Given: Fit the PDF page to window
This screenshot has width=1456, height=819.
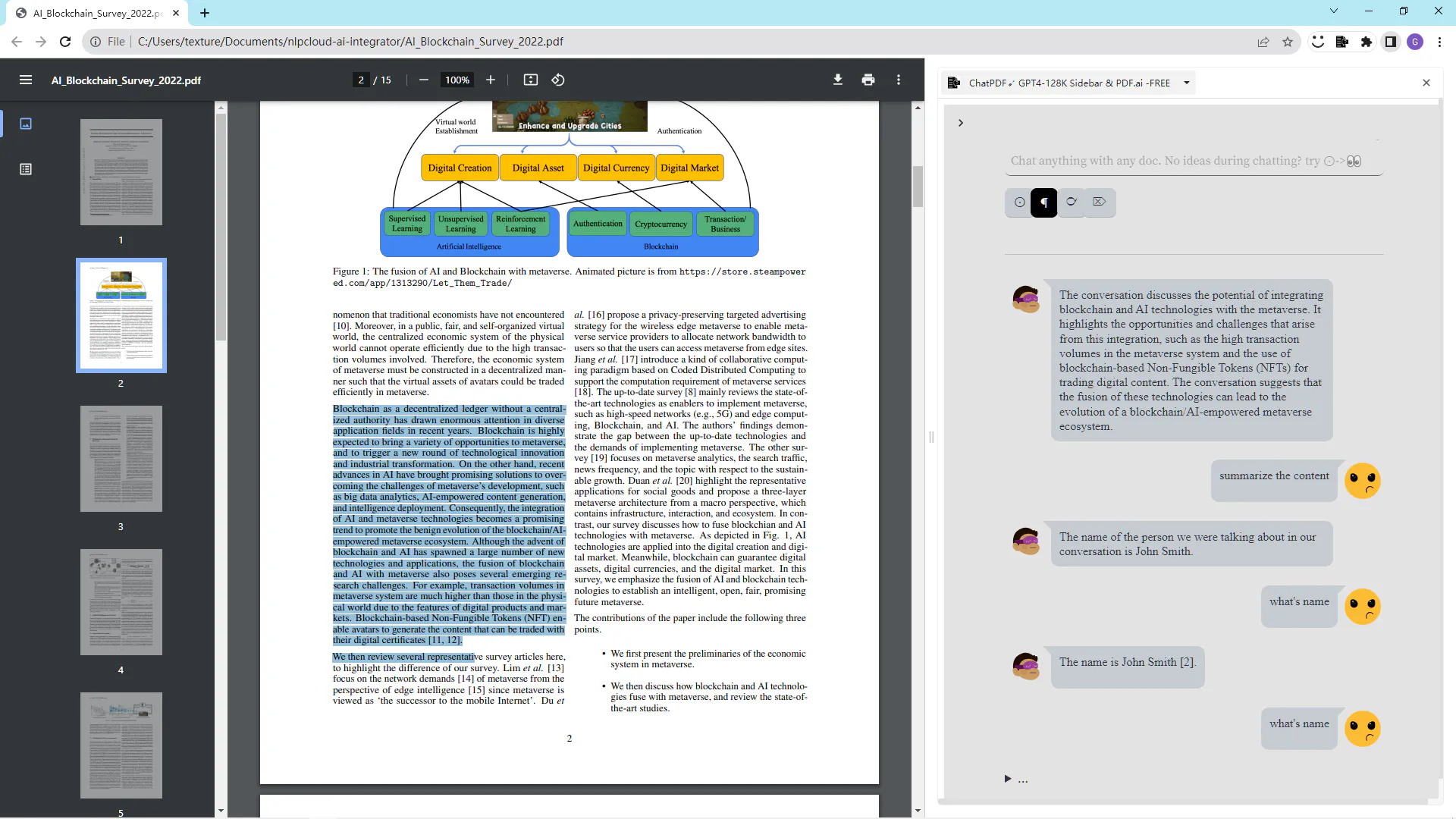Looking at the screenshot, I should click(531, 80).
